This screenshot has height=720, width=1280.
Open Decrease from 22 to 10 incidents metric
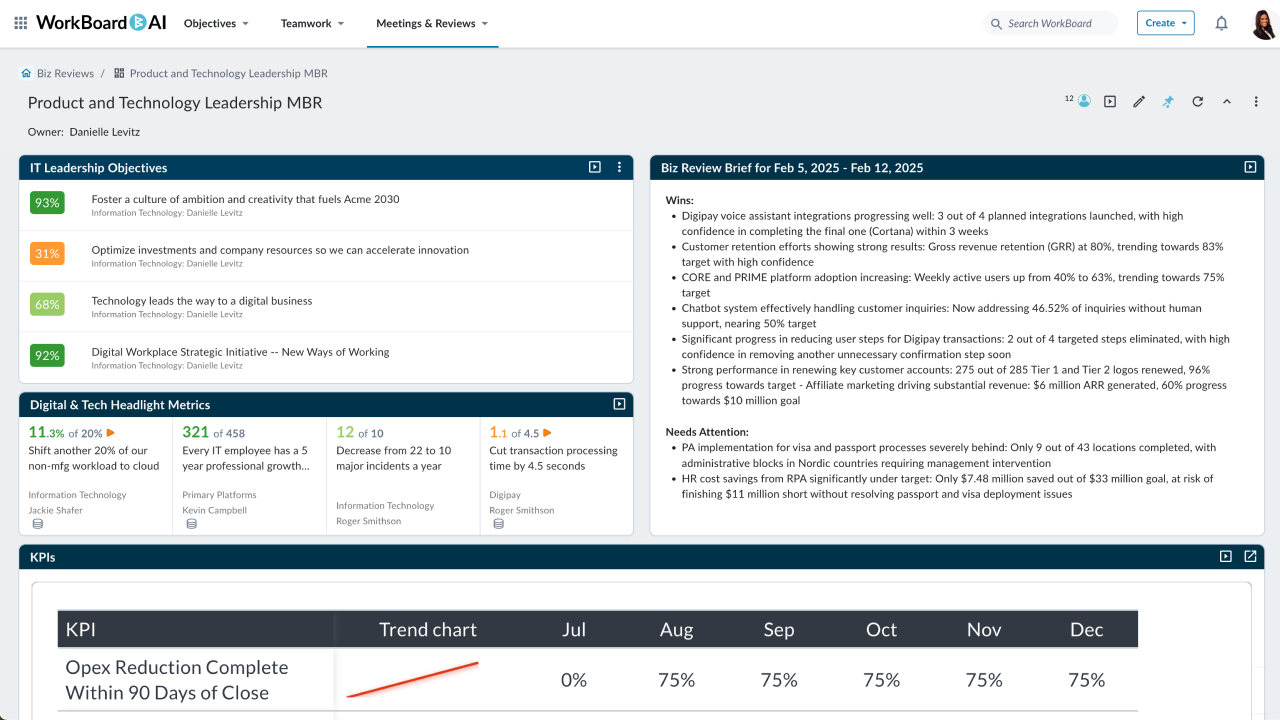[x=394, y=458]
